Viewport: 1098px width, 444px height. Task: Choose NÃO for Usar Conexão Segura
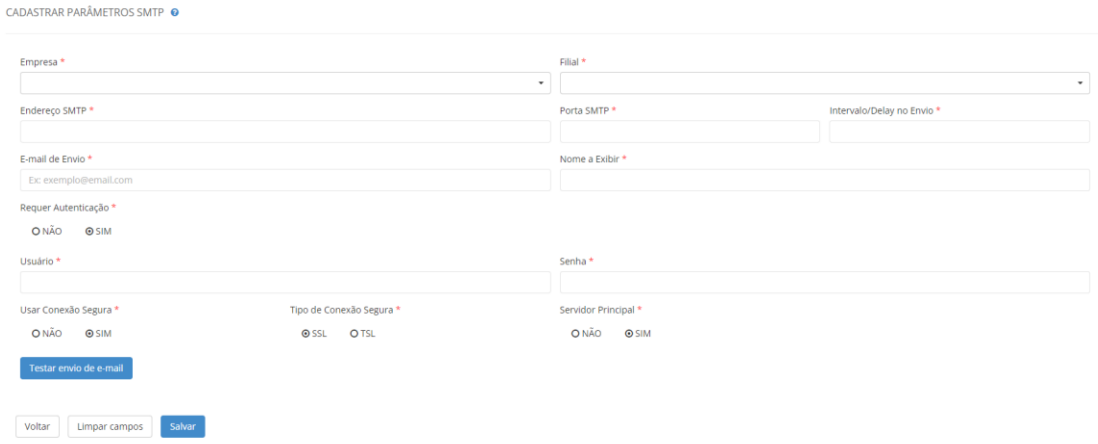tap(36, 334)
